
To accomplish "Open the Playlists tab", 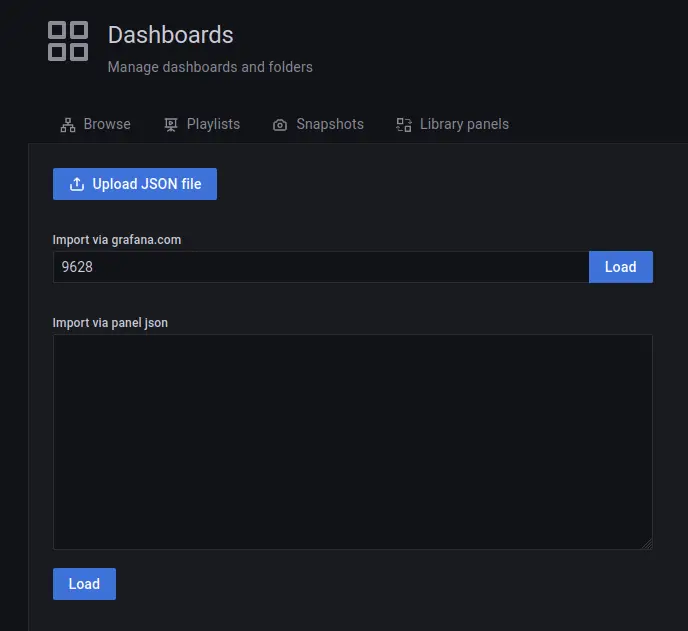I will pyautogui.click(x=213, y=124).
